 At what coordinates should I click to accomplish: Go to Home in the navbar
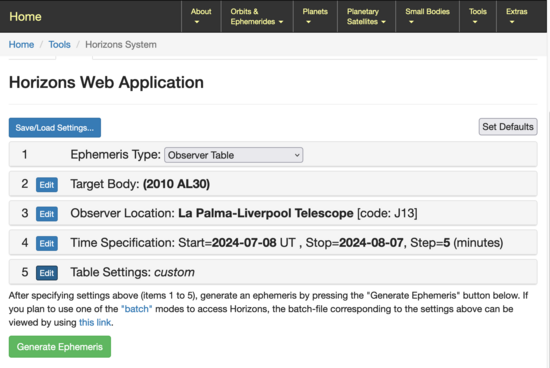pyautogui.click(x=25, y=16)
